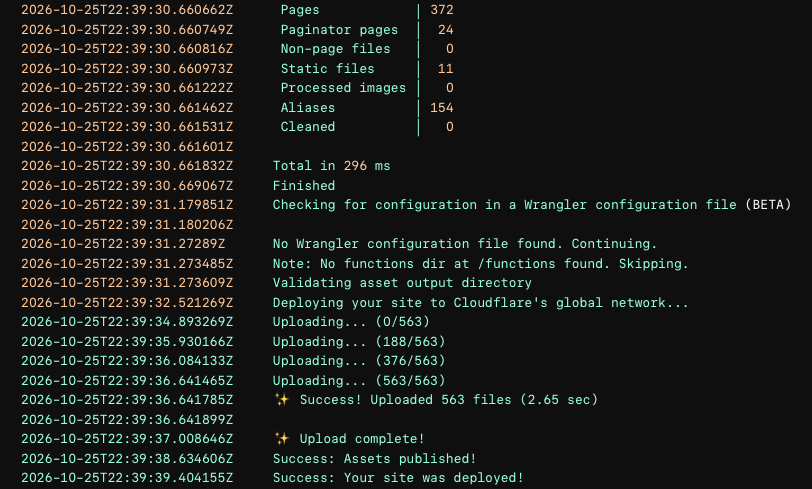Screen dimensions: 812x489
Task: Select the '154' aliases value
Action: click(442, 108)
